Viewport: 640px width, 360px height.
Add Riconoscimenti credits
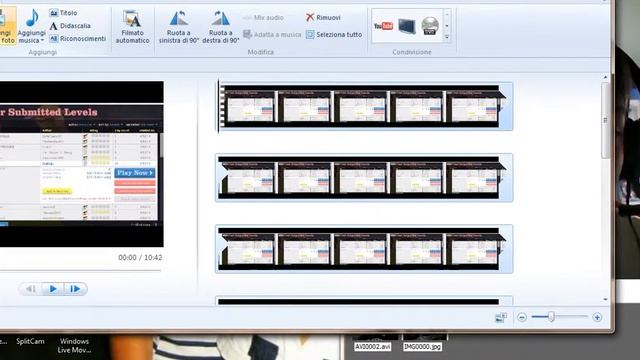click(x=78, y=39)
